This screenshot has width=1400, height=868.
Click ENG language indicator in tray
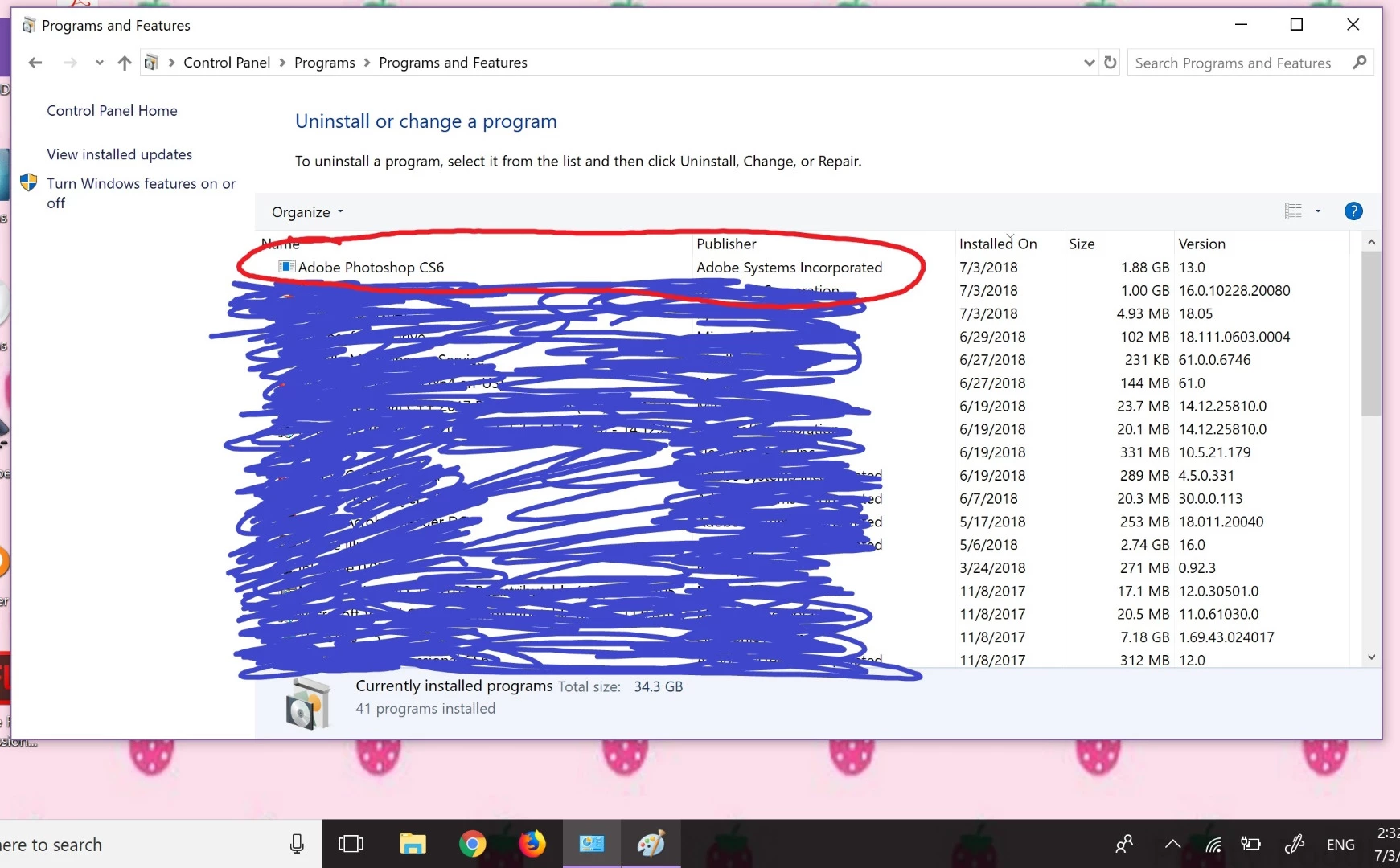[1340, 845]
